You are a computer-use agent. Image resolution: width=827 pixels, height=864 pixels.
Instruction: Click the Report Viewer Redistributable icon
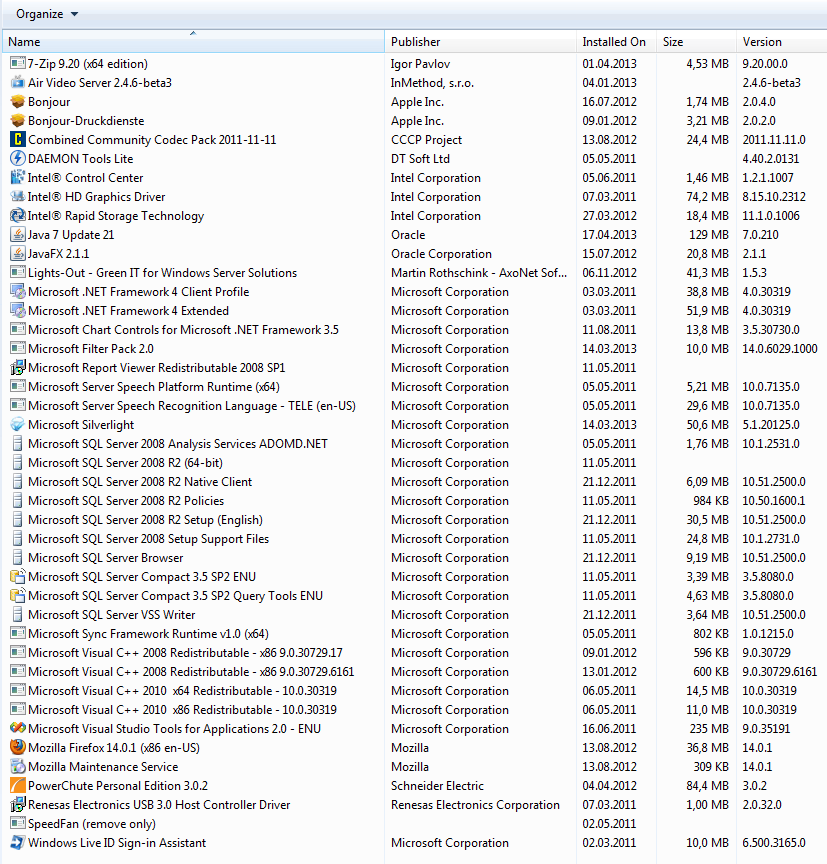tap(18, 368)
